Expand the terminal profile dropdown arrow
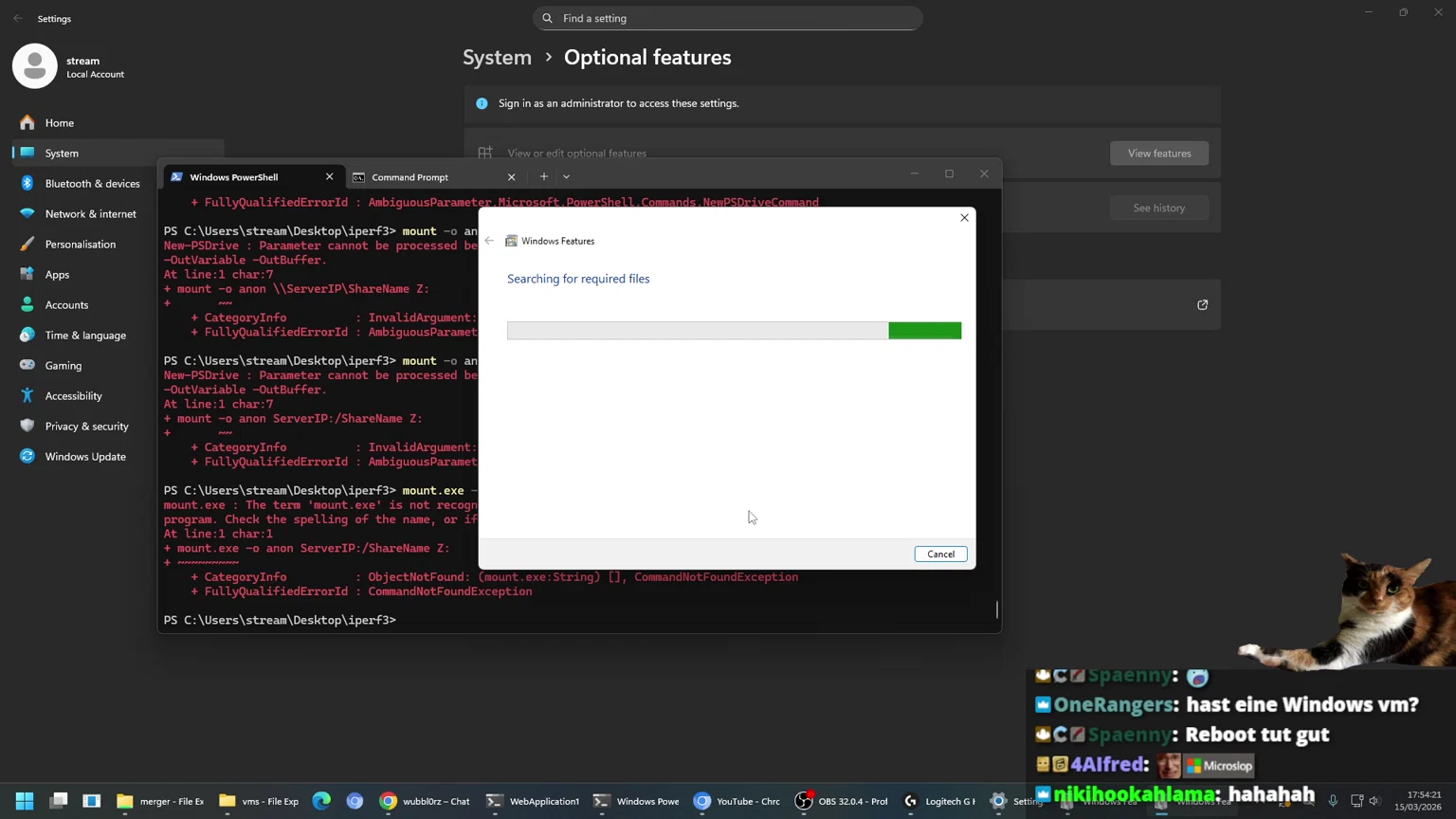This screenshot has height=819, width=1456. point(567,176)
